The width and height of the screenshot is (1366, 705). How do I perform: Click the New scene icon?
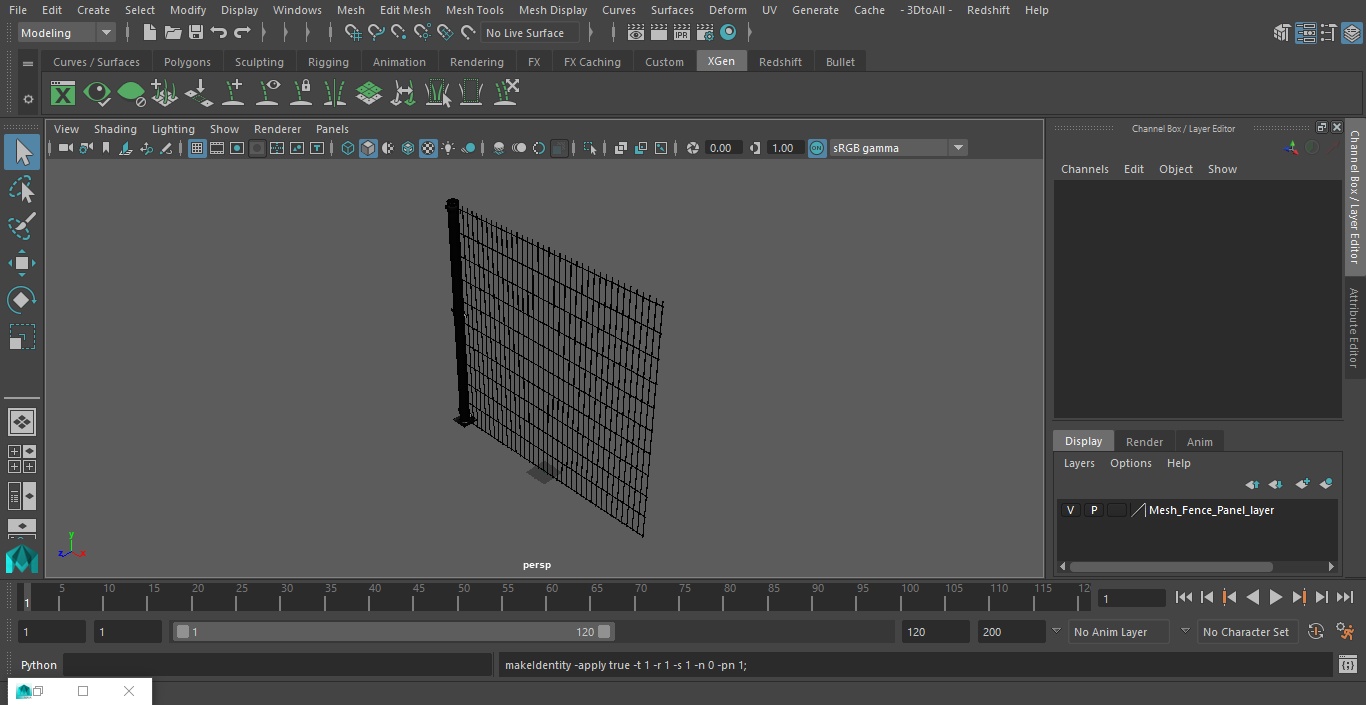[x=149, y=33]
